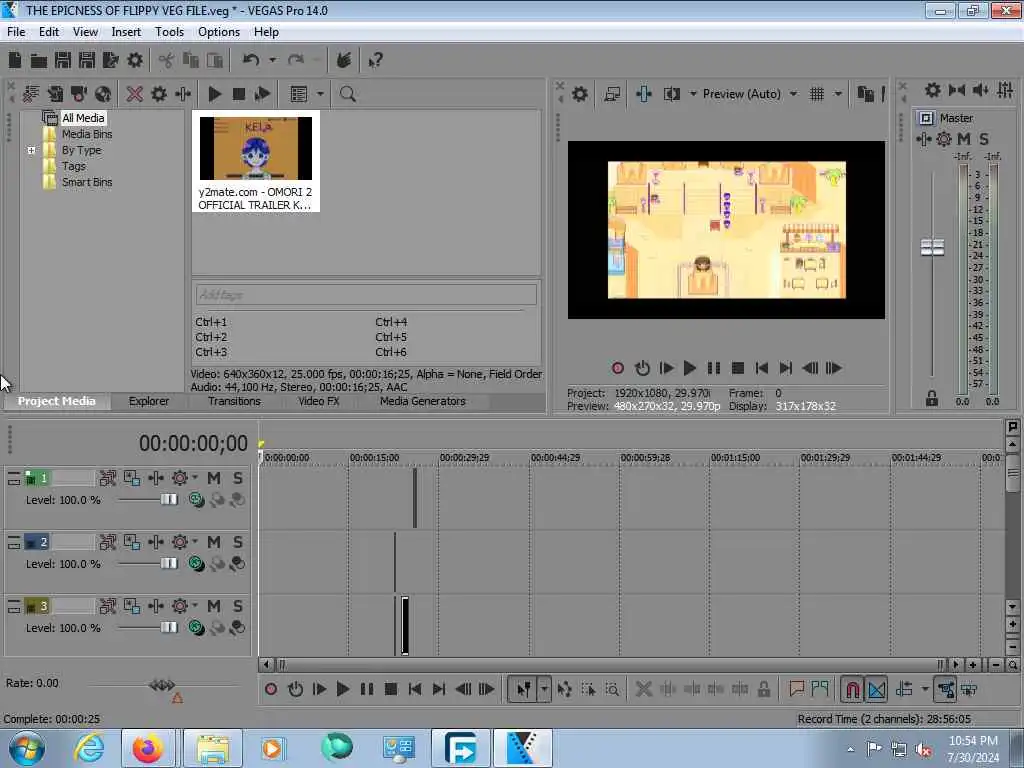
Task: Open the Tools menu
Action: [x=169, y=32]
